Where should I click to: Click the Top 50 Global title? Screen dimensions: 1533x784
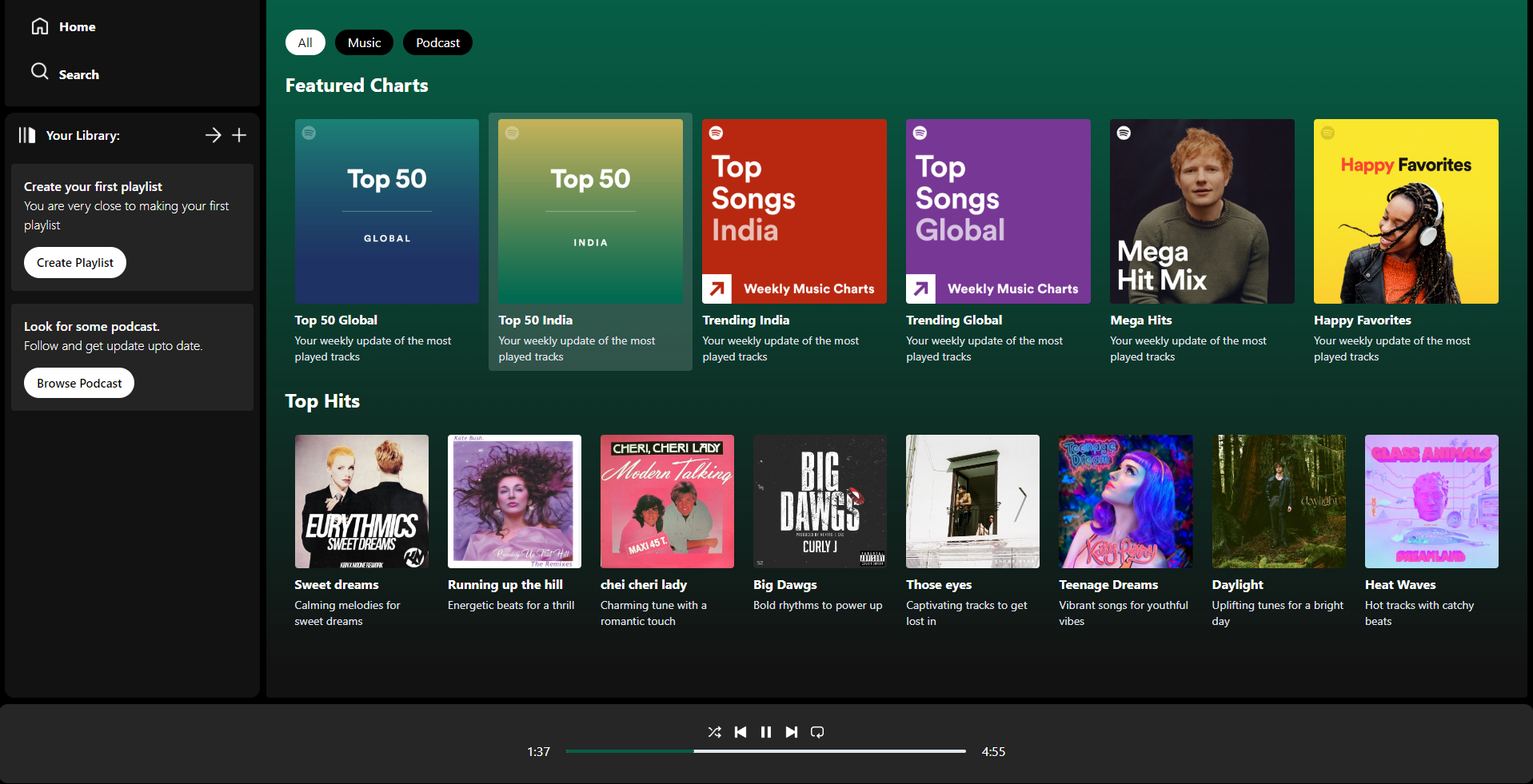[x=336, y=320]
